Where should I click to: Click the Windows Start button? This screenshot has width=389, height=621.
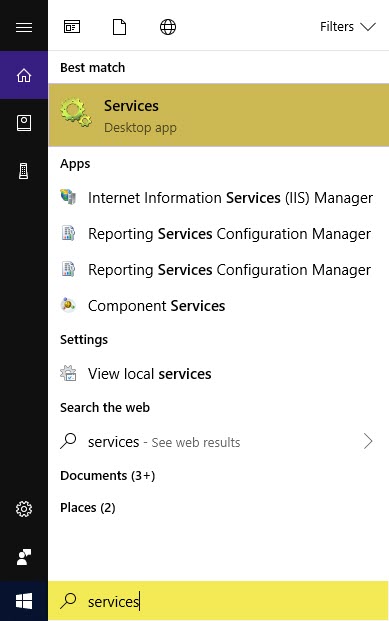(24, 601)
